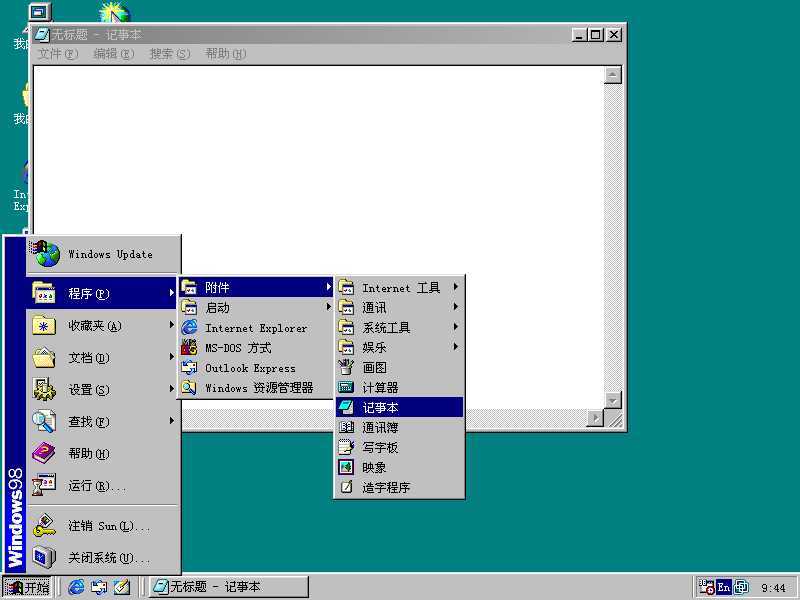800x600 pixels.
Task: Launch Internet Explorer from Programs menu
Action: tap(256, 328)
